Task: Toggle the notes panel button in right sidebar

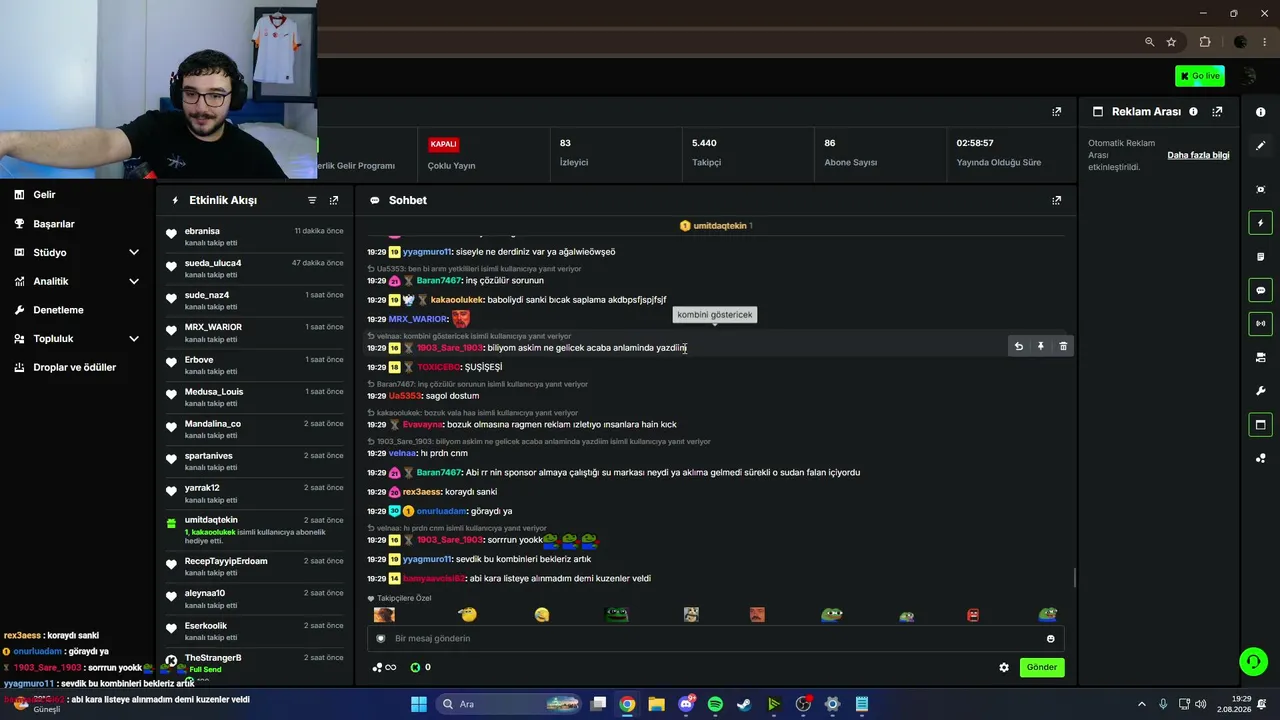Action: [x=1260, y=257]
